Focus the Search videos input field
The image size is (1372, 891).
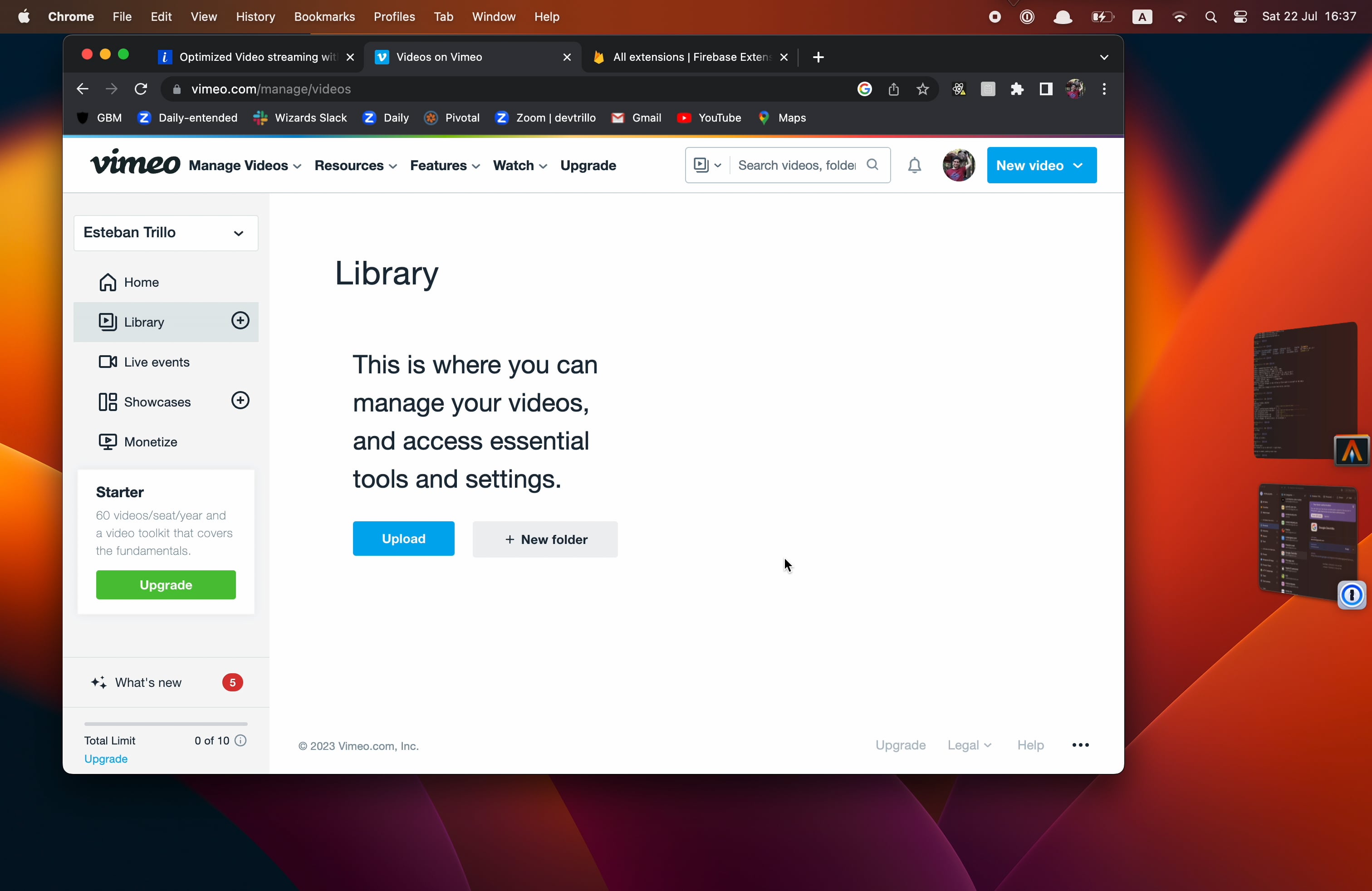click(x=797, y=166)
